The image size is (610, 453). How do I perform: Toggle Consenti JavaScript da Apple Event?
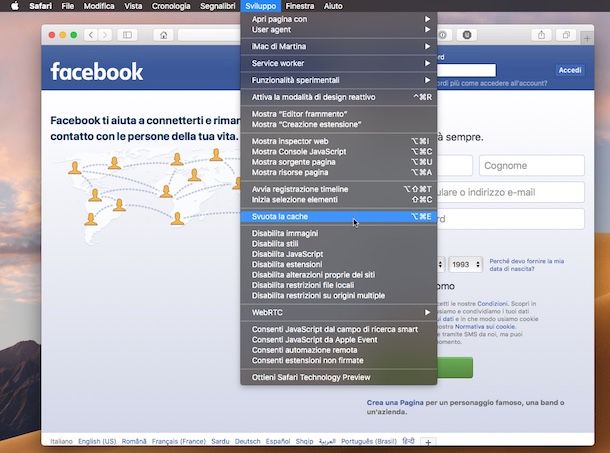[x=339, y=340]
